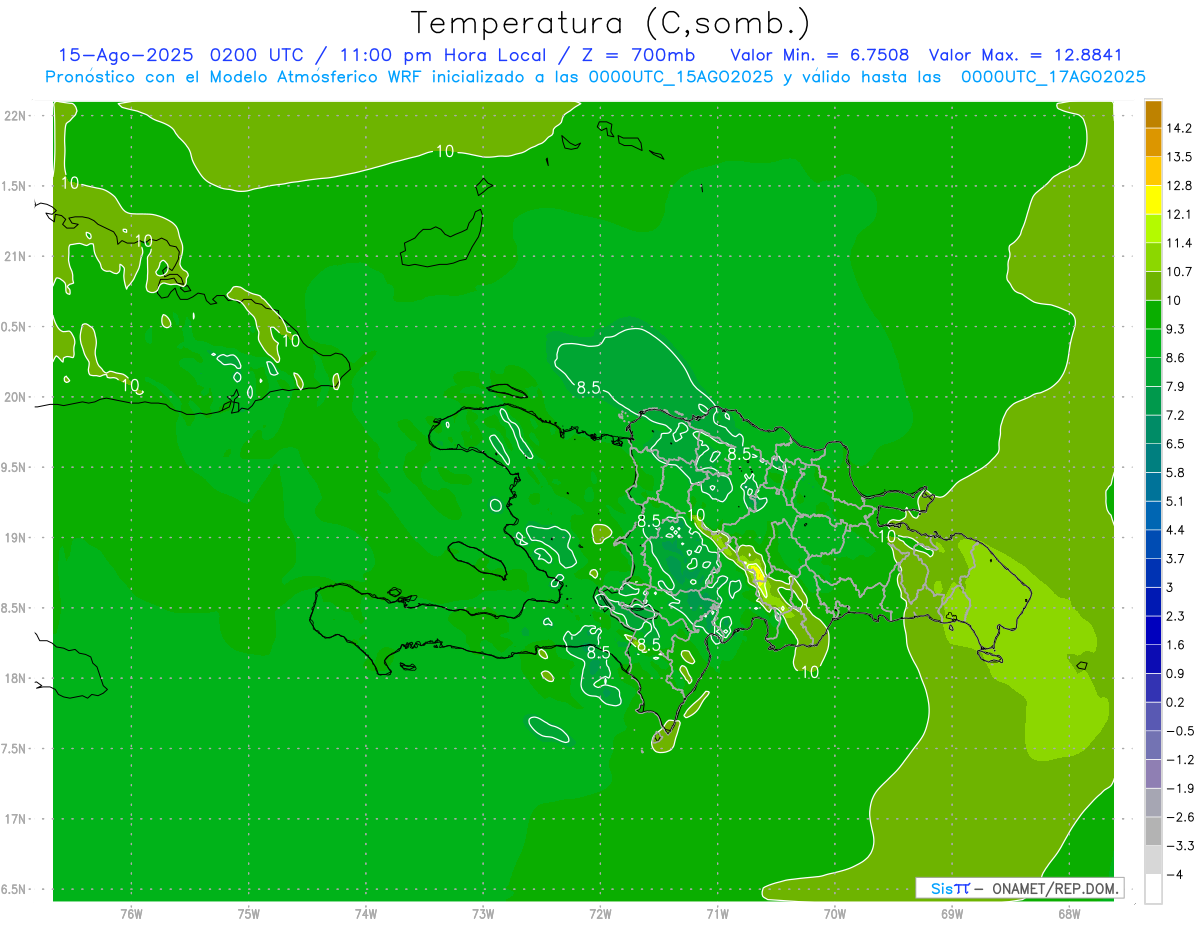1200x927 pixels.
Task: Click the 68W longitude axis label
Action: click(1069, 913)
